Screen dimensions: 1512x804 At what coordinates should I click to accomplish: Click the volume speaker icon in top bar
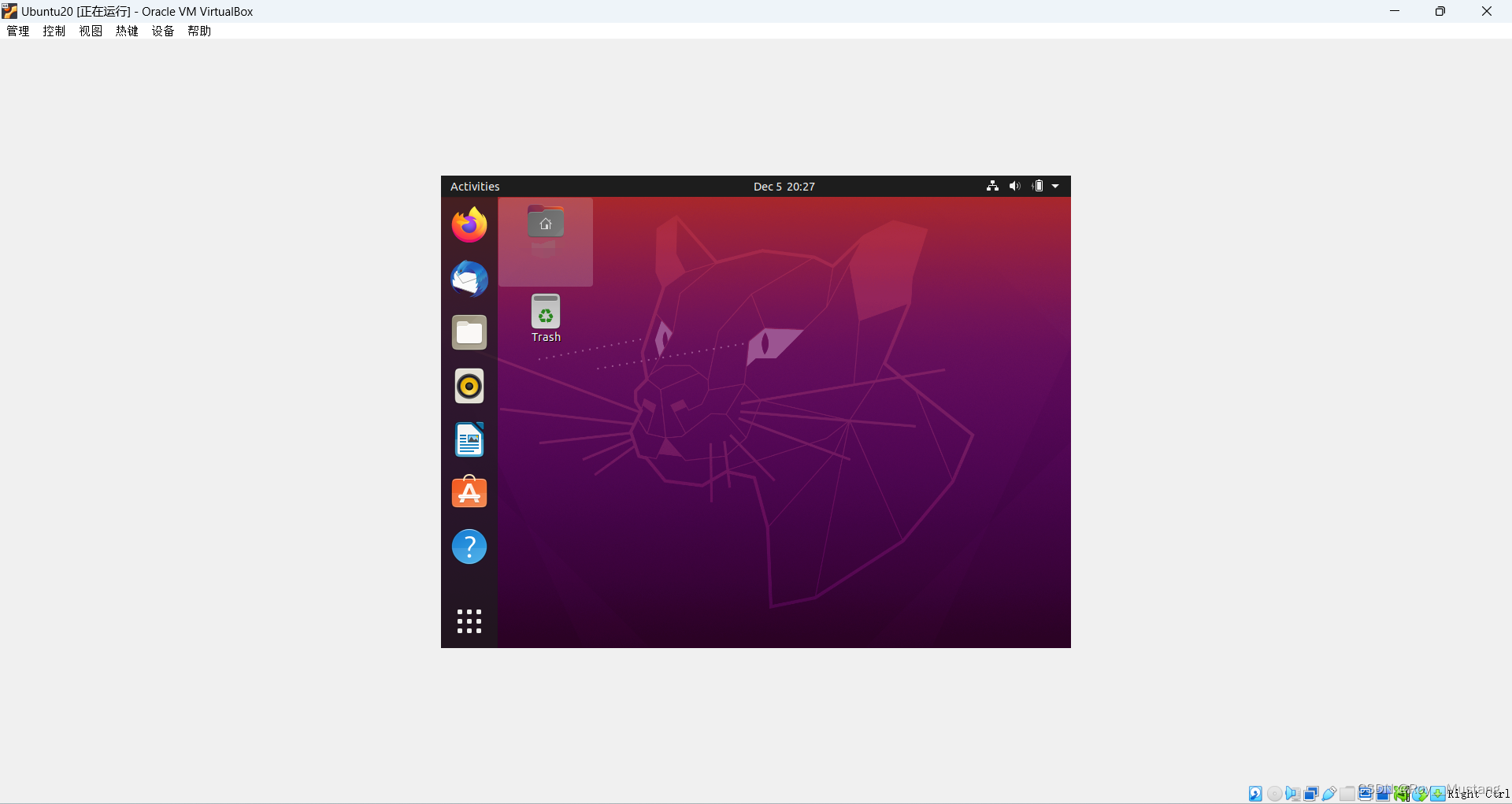coord(1015,186)
